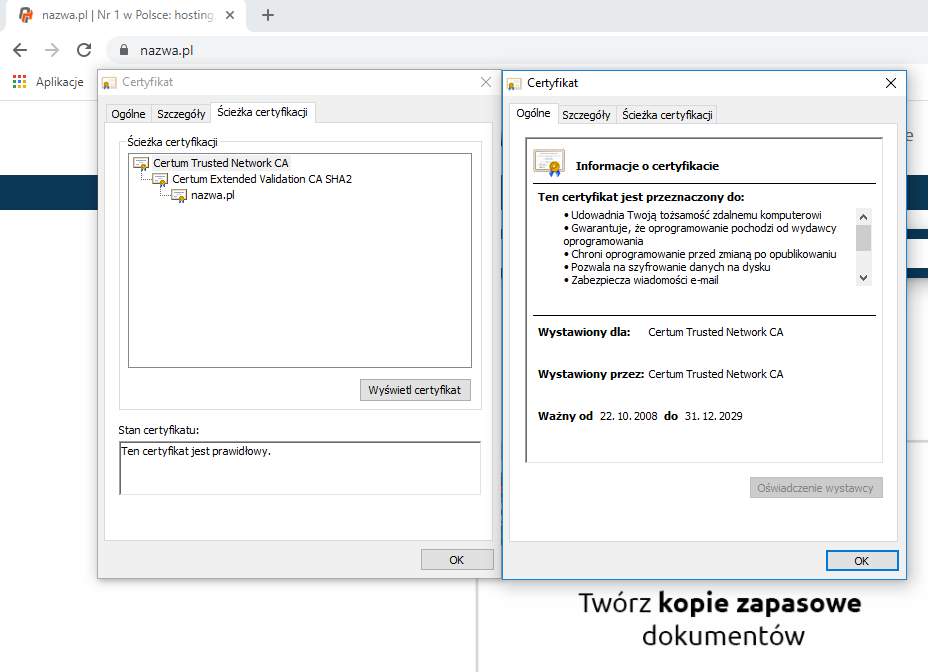Viewport: 928px width, 672px height.
Task: Click the certificate badge icon beside Informacje o certyfikacie
Action: (549, 163)
